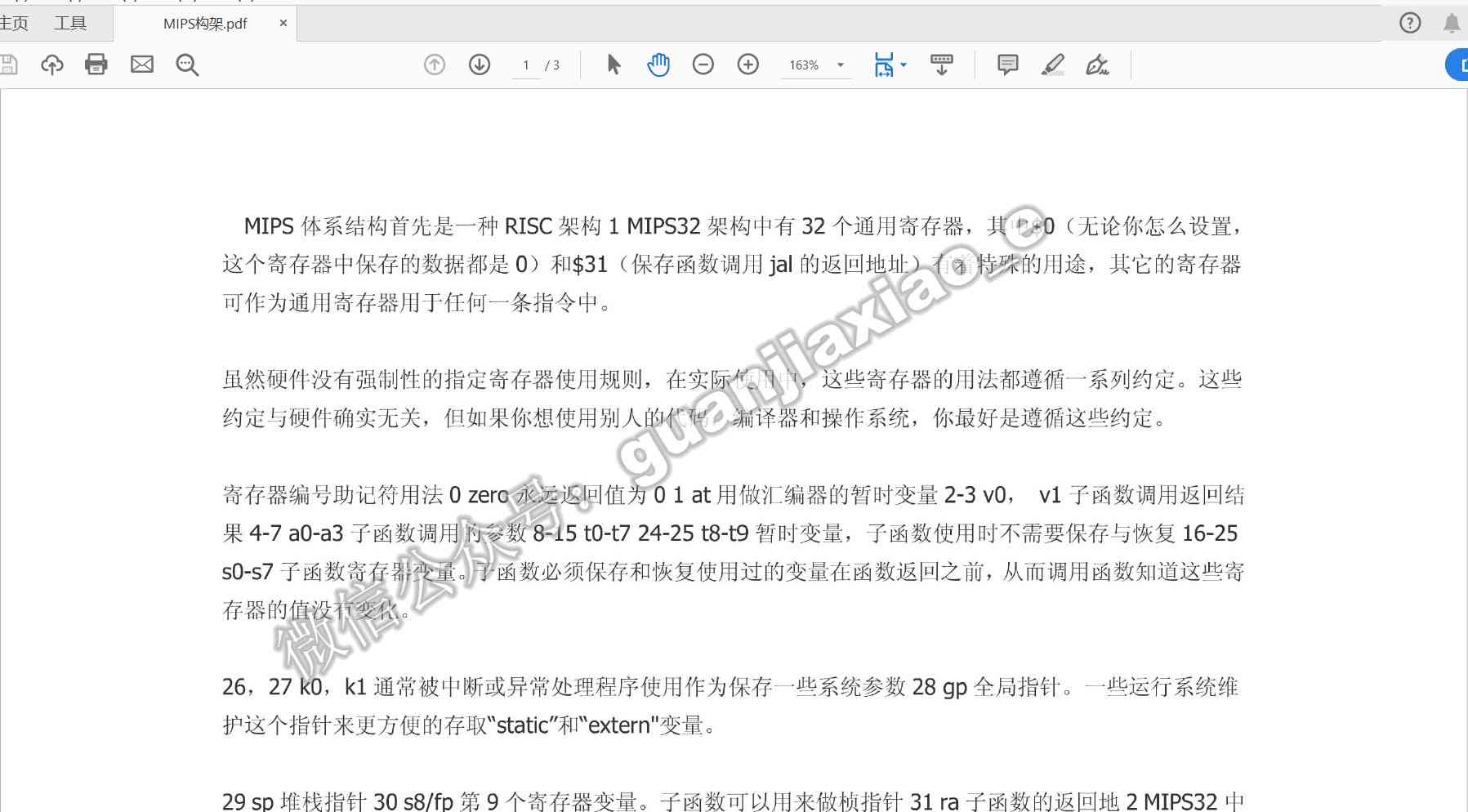Open the help question mark icon

pyautogui.click(x=1410, y=23)
